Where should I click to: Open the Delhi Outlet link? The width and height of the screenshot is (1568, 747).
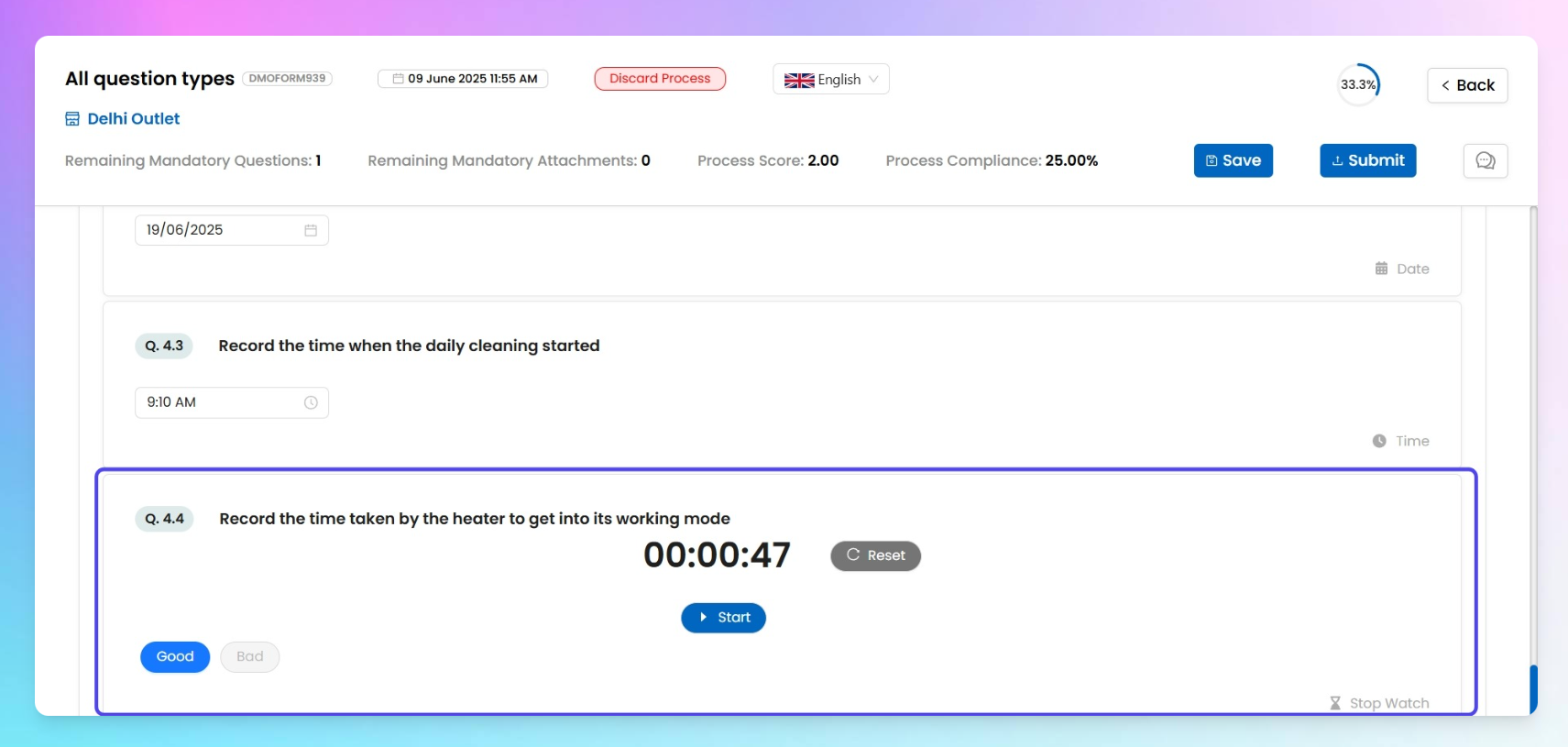point(134,118)
